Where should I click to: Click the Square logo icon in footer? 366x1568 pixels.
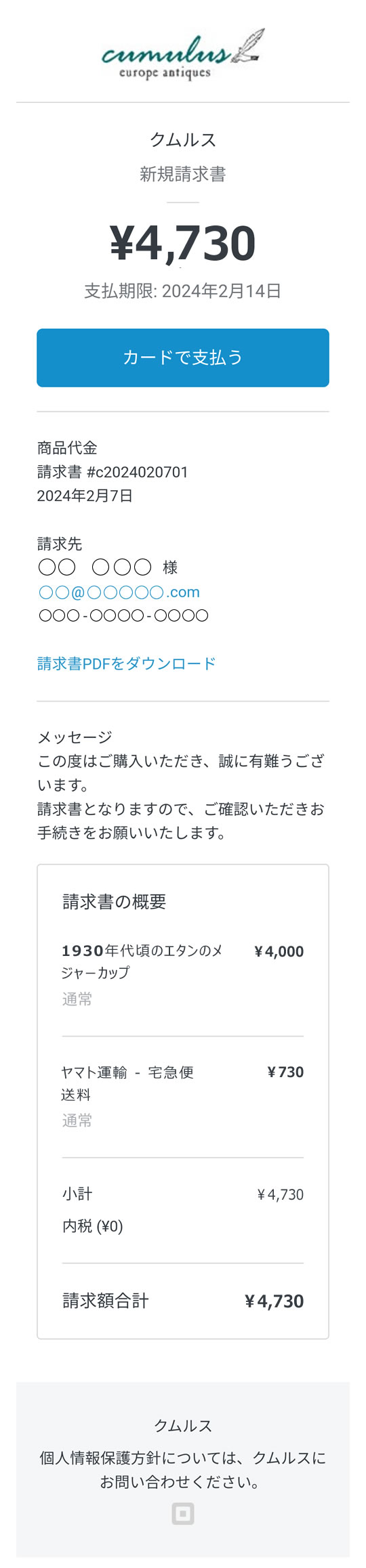click(x=183, y=1514)
